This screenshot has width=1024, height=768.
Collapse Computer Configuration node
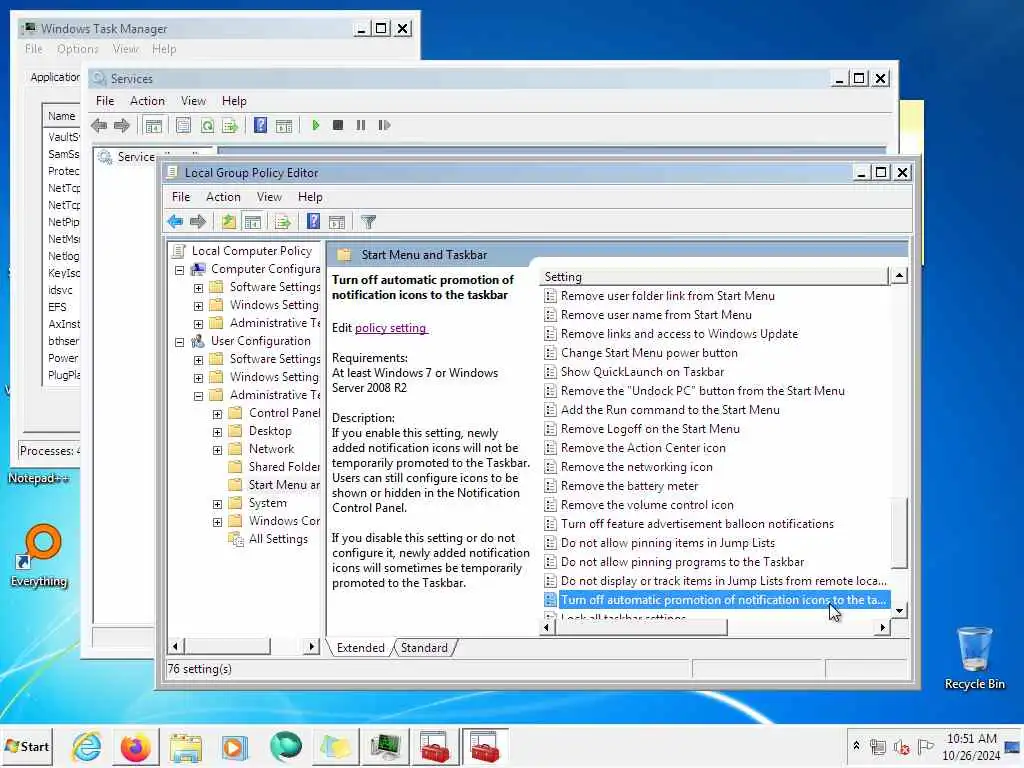tap(180, 269)
